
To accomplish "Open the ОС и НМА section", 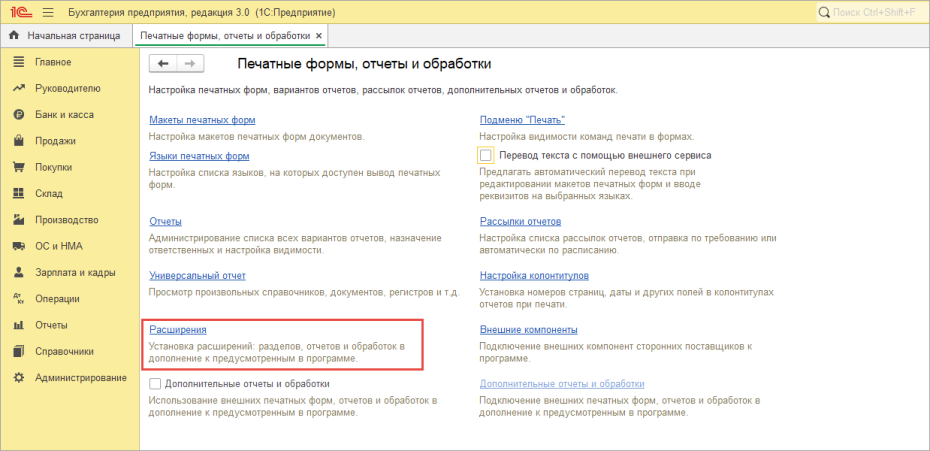I will 70,246.
